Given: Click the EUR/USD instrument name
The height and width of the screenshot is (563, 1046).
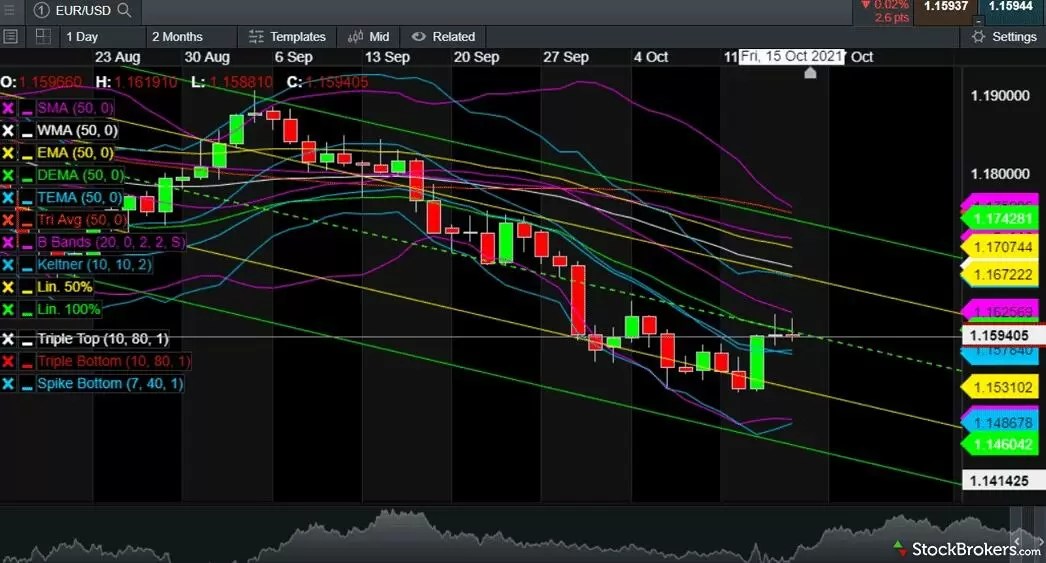Looking at the screenshot, I should pyautogui.click(x=83, y=10).
